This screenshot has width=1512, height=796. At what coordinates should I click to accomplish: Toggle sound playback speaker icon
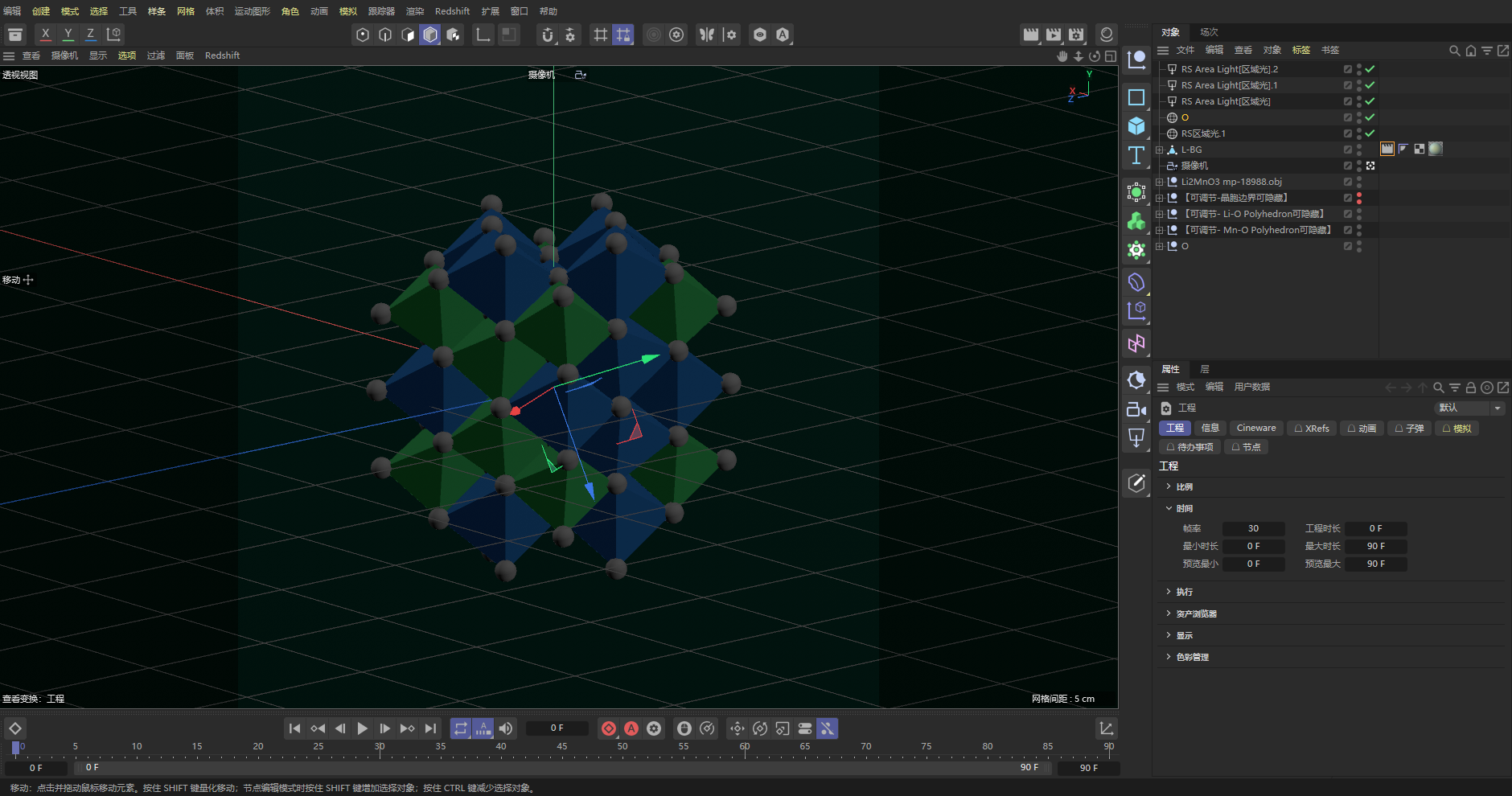click(x=506, y=728)
